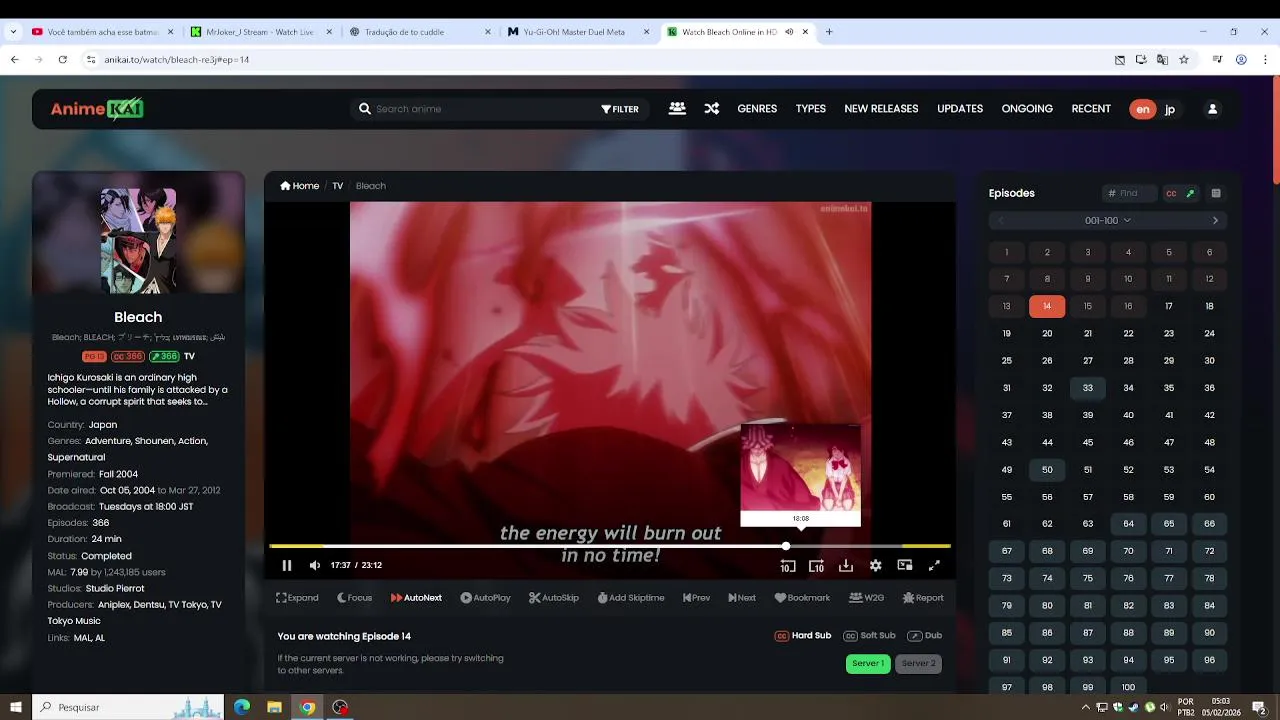Image resolution: width=1280 pixels, height=720 pixels.
Task: Select the Hard Sub option
Action: click(803, 636)
